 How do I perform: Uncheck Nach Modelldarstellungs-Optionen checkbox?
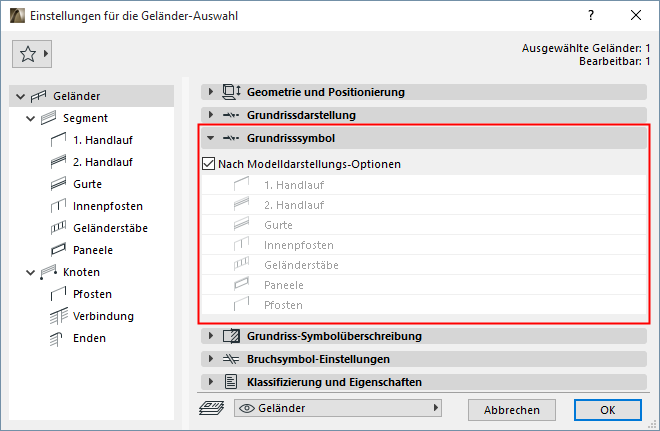click(x=209, y=164)
